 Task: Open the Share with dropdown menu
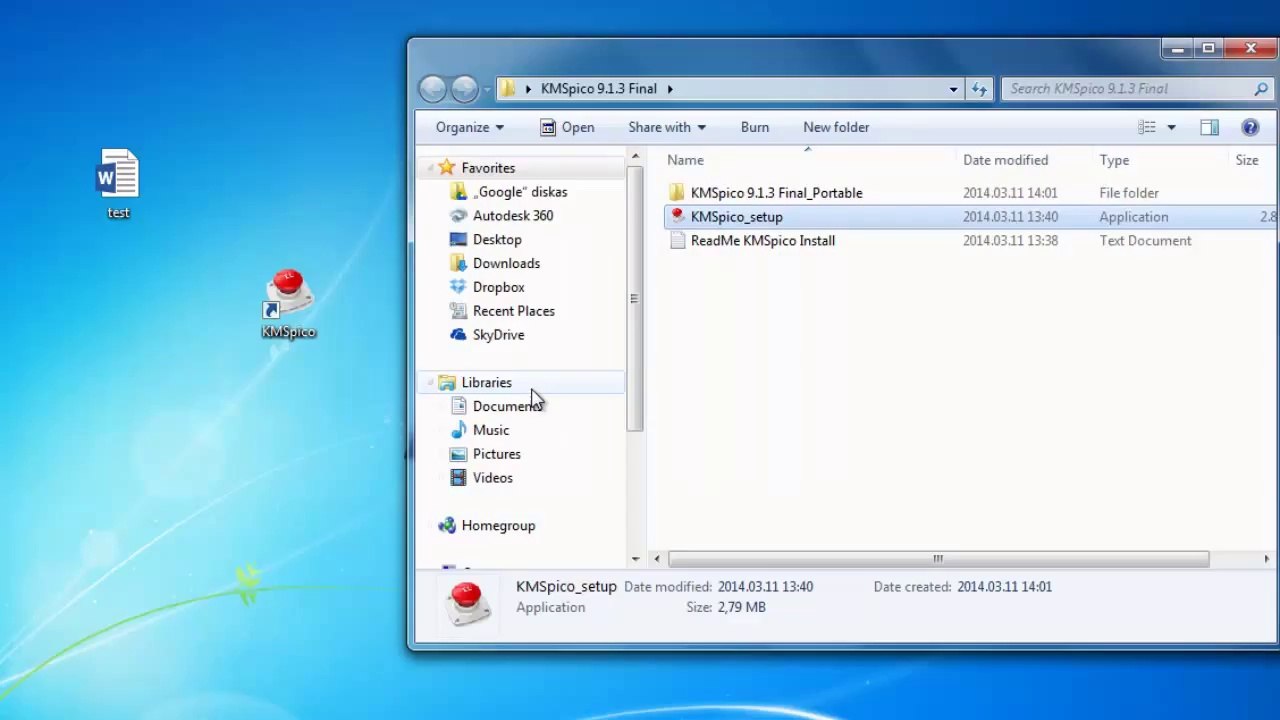667,127
